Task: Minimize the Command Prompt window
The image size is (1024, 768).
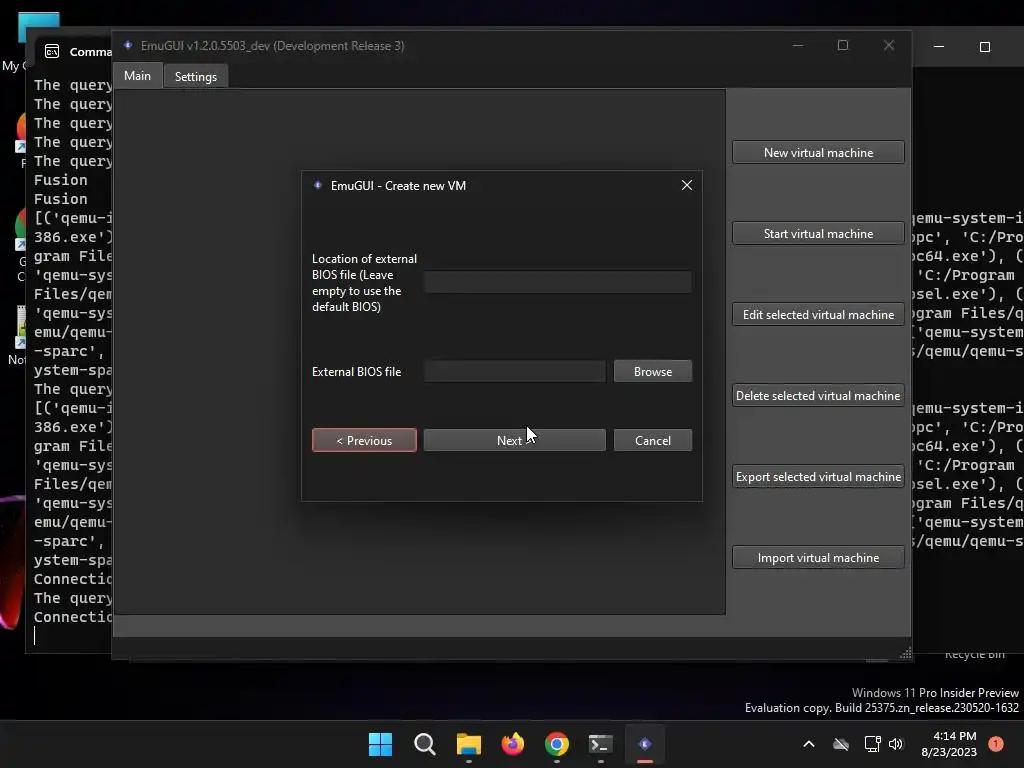Action: [x=939, y=47]
